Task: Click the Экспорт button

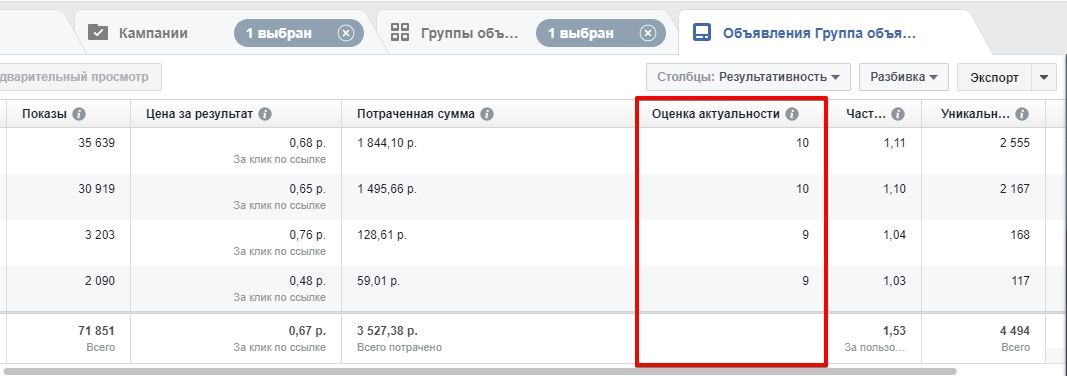Action: click(994, 78)
